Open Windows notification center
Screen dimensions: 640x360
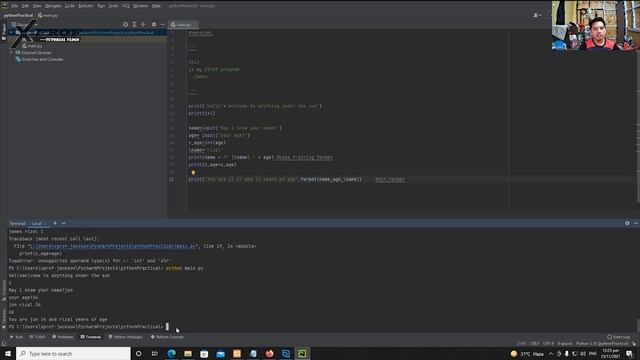pyautogui.click(x=629, y=353)
